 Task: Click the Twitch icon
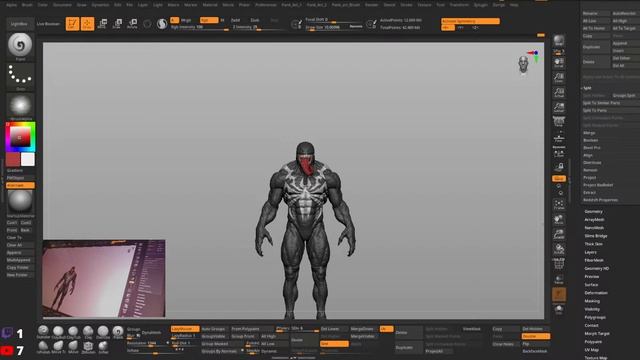(7, 333)
